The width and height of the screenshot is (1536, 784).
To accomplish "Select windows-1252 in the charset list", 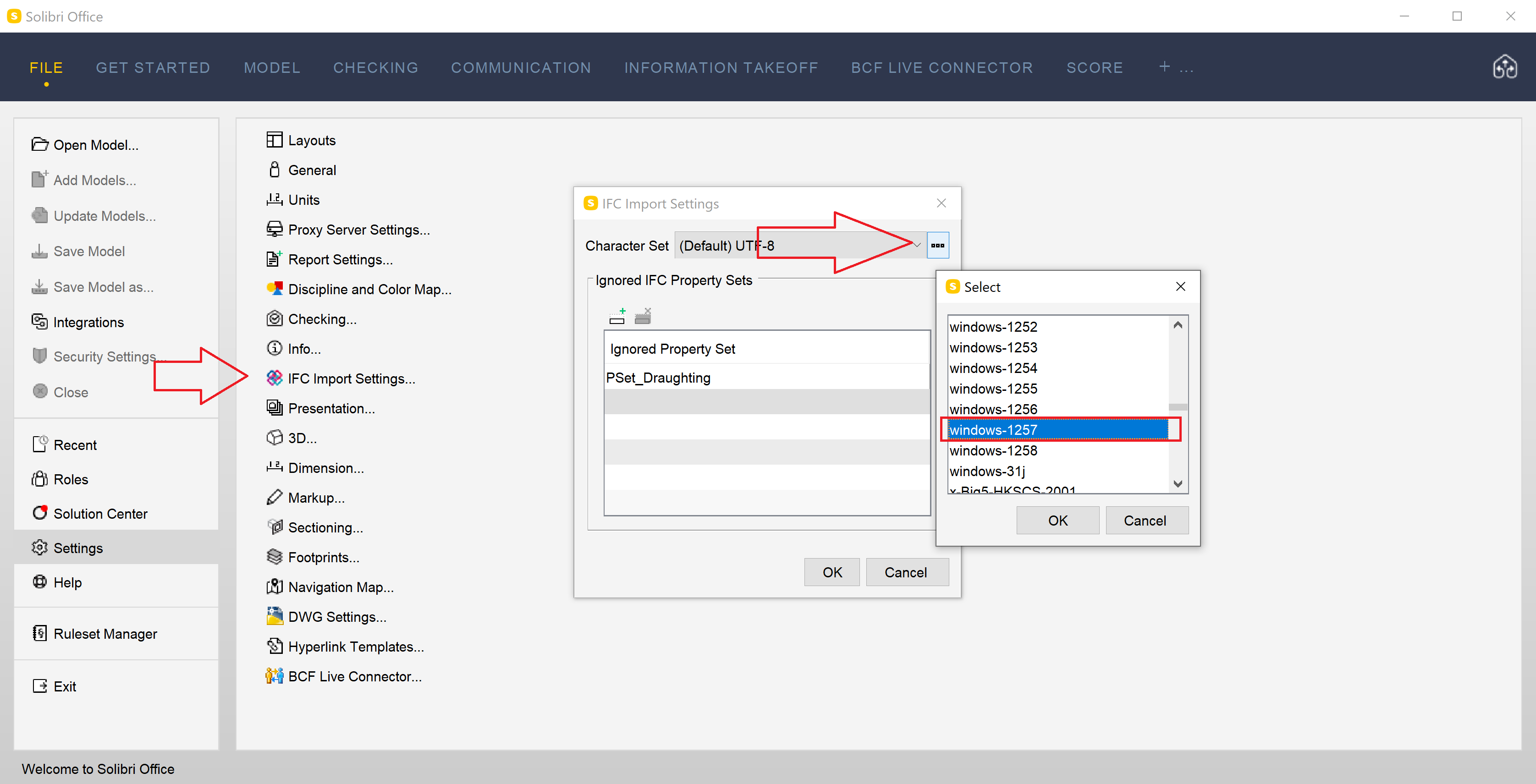I will [1058, 327].
